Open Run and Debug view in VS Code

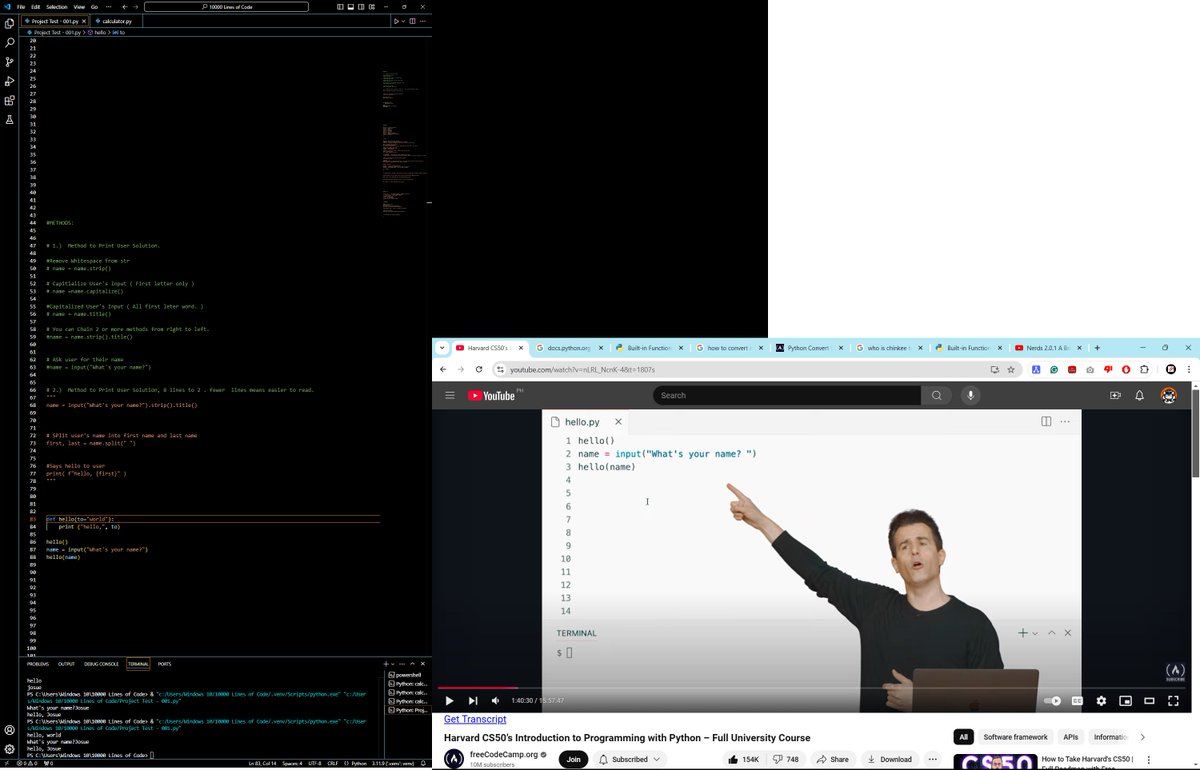(10, 81)
